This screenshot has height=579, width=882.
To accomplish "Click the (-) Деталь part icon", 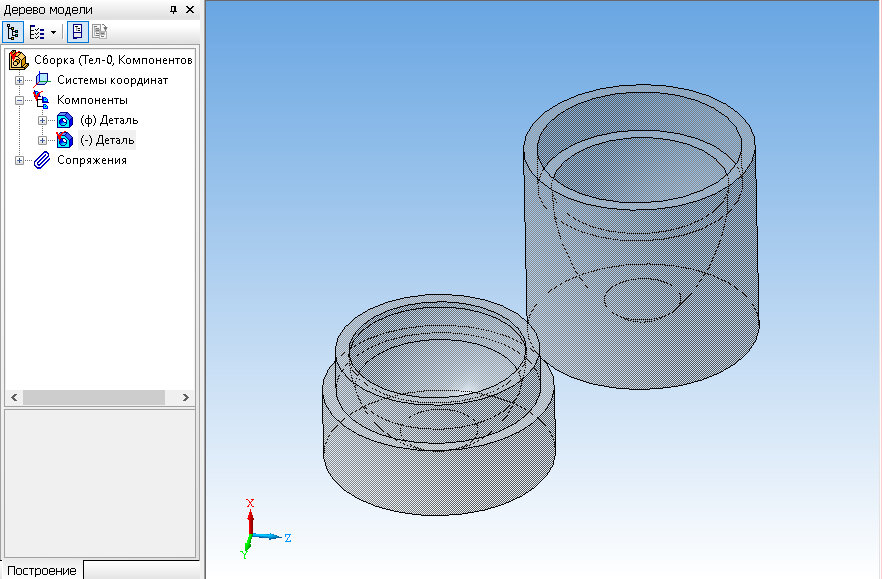I will (65, 140).
